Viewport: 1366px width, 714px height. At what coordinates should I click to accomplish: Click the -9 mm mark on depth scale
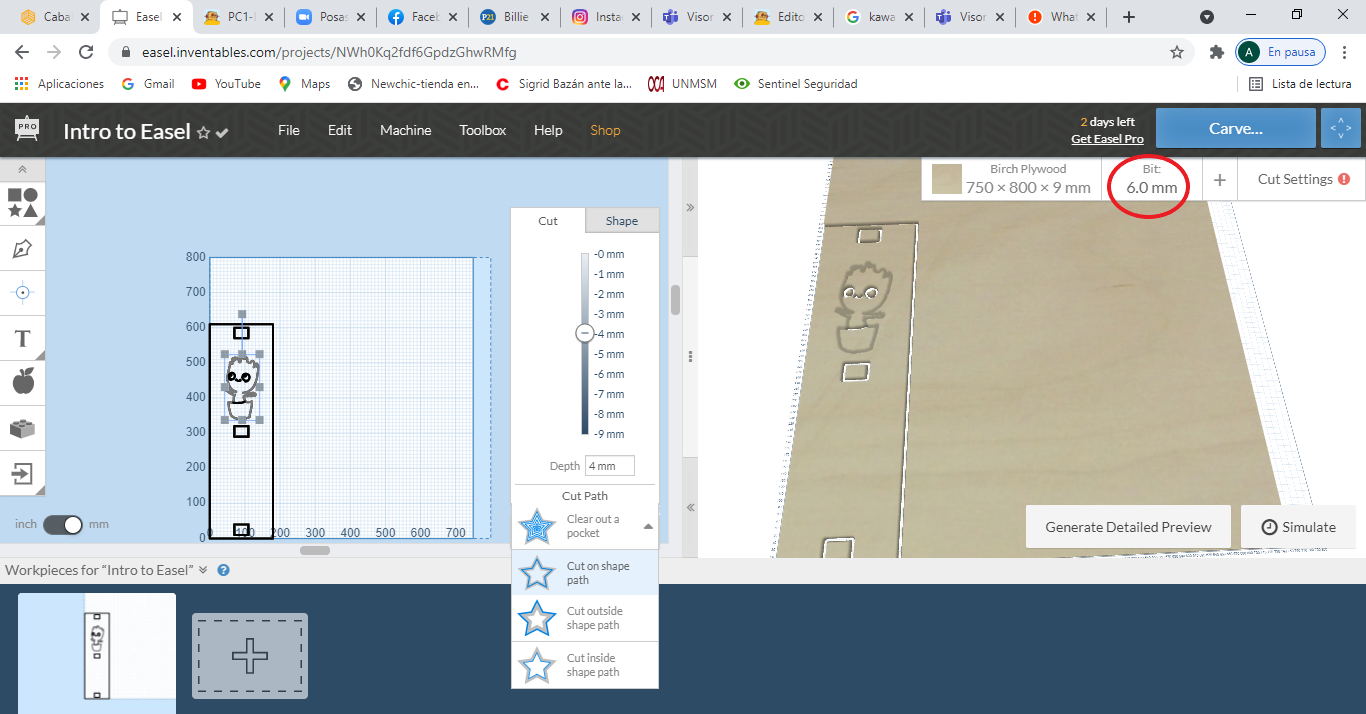[x=608, y=434]
